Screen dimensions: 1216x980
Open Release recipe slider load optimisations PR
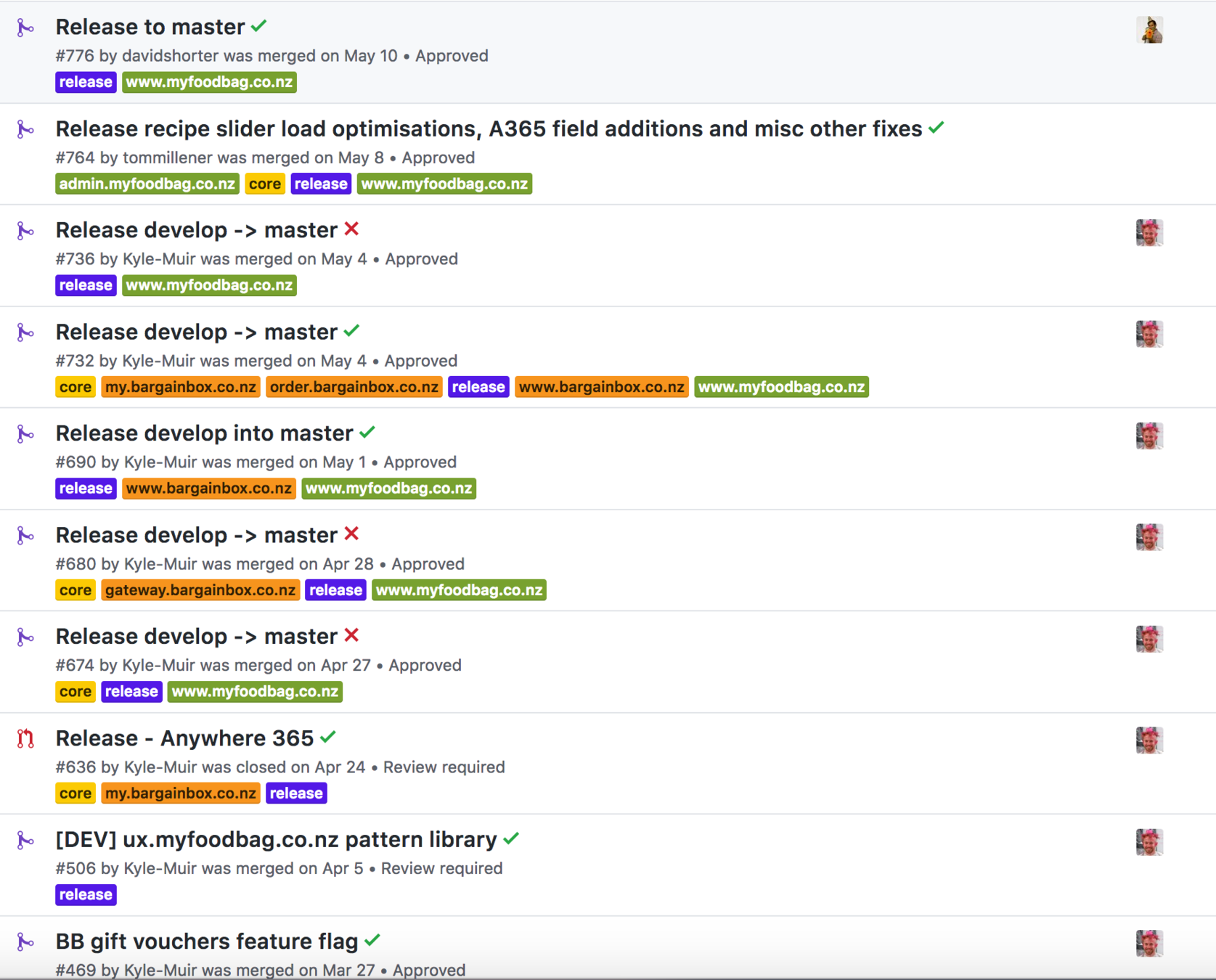tap(489, 128)
